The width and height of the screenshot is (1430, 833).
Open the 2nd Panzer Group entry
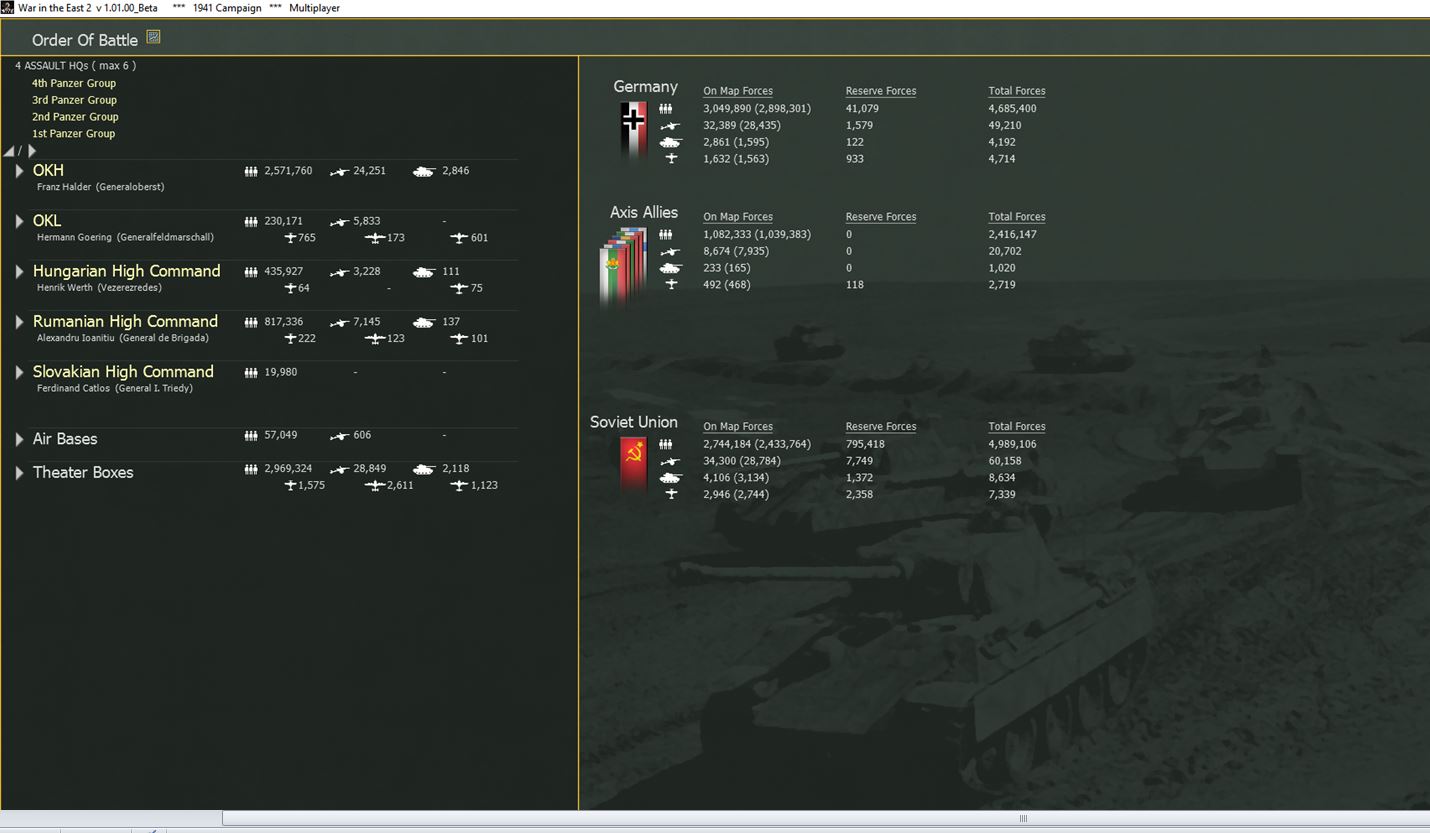[x=75, y=117]
